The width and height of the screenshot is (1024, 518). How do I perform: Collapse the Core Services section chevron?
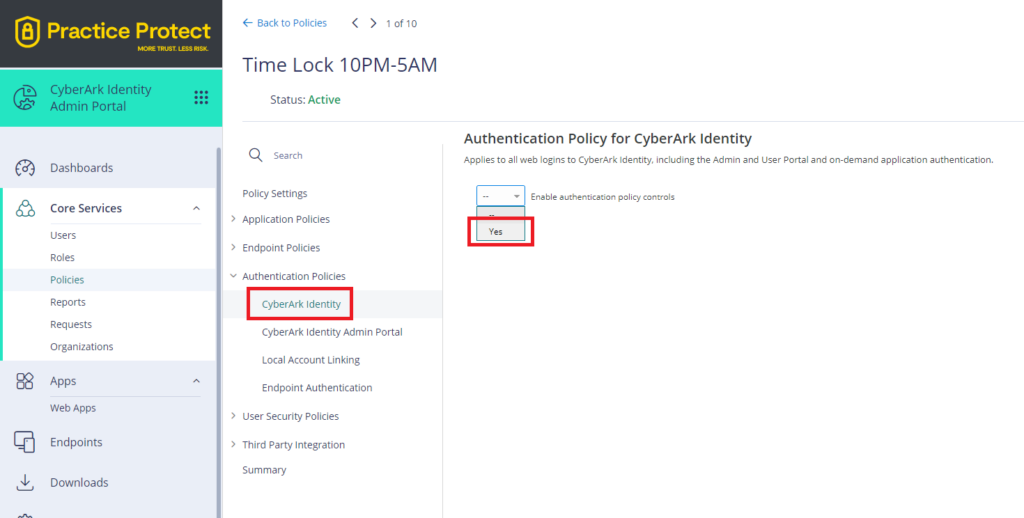tap(197, 208)
